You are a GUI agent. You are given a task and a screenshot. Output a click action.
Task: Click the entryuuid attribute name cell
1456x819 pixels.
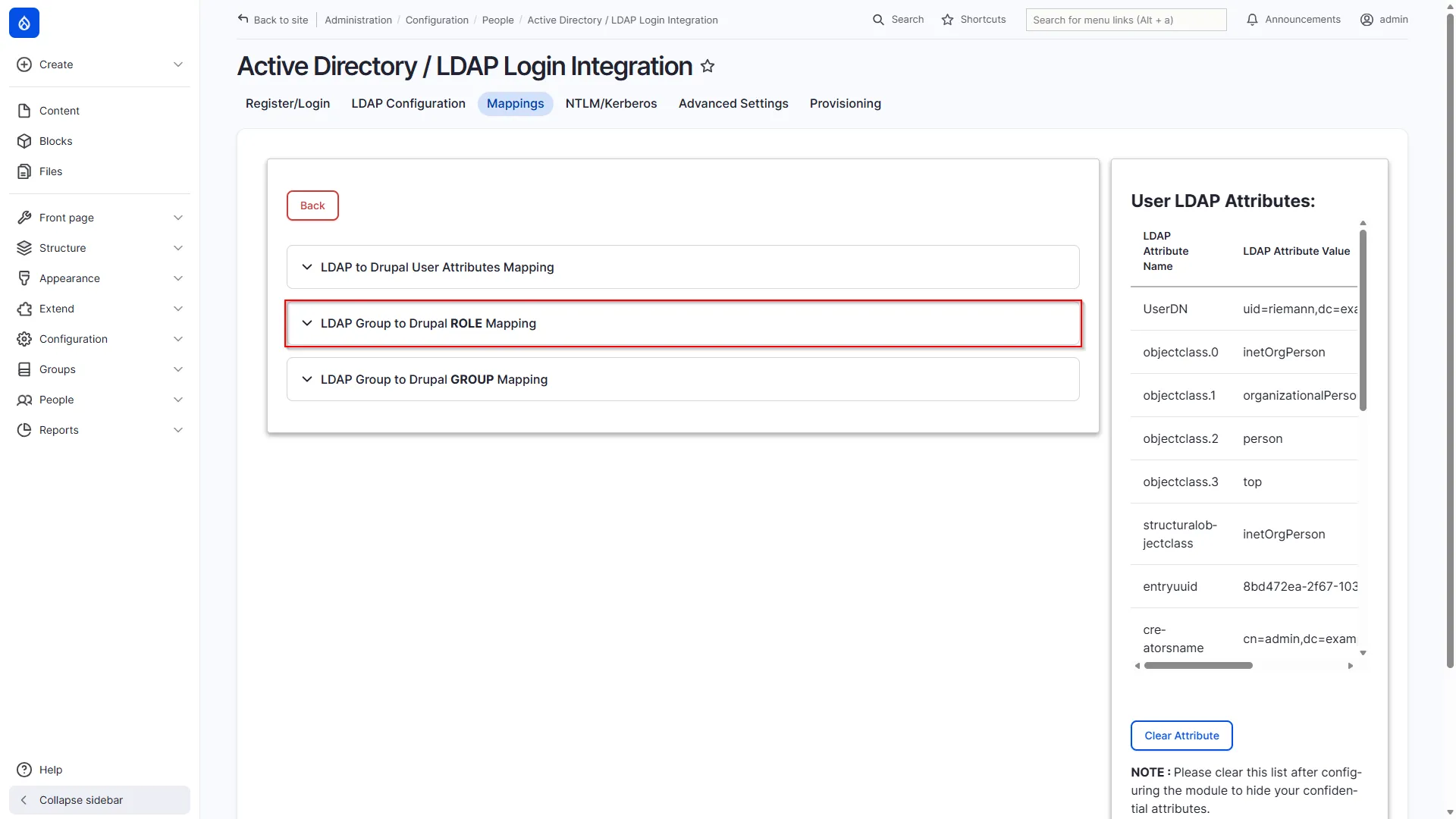1170,586
